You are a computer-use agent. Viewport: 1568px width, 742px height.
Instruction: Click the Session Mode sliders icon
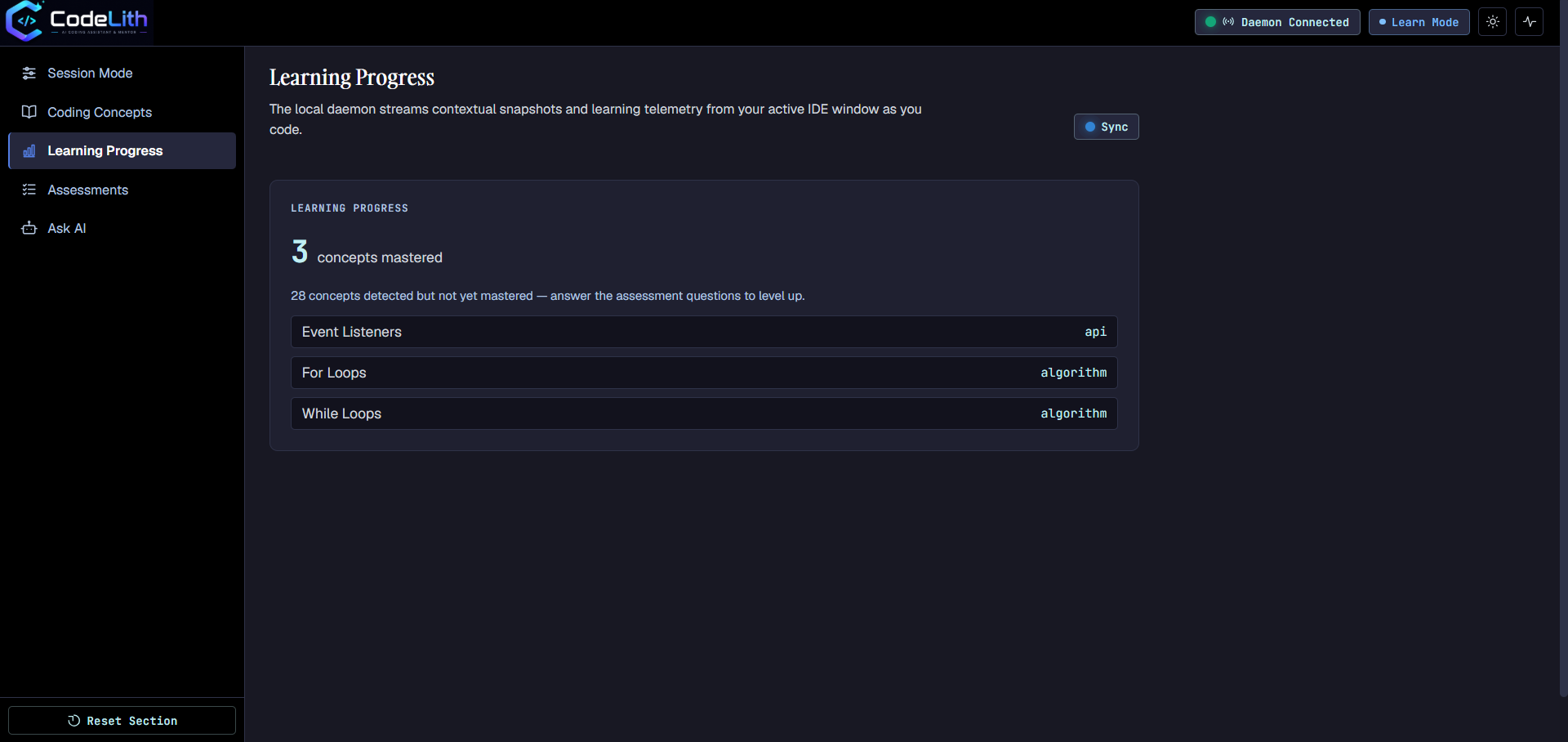29,74
